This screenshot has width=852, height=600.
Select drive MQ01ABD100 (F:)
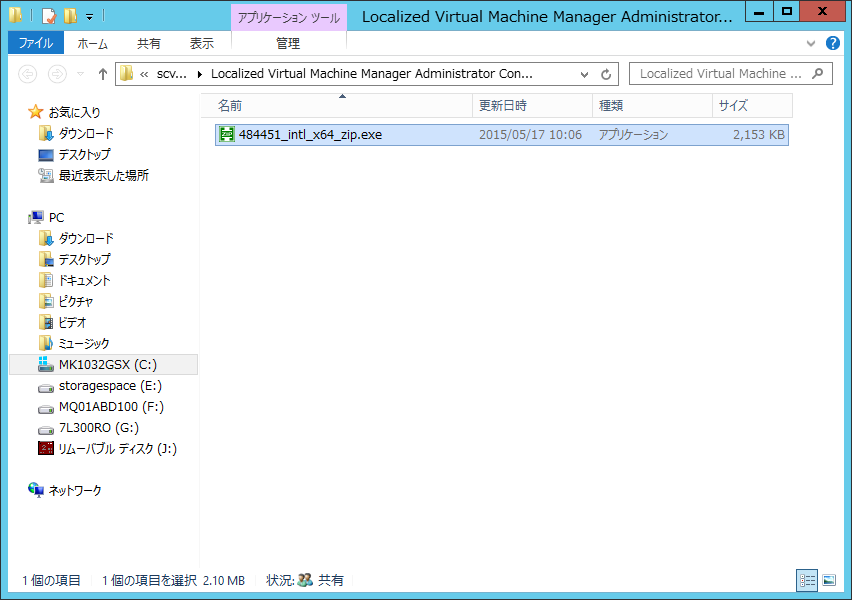pos(111,407)
